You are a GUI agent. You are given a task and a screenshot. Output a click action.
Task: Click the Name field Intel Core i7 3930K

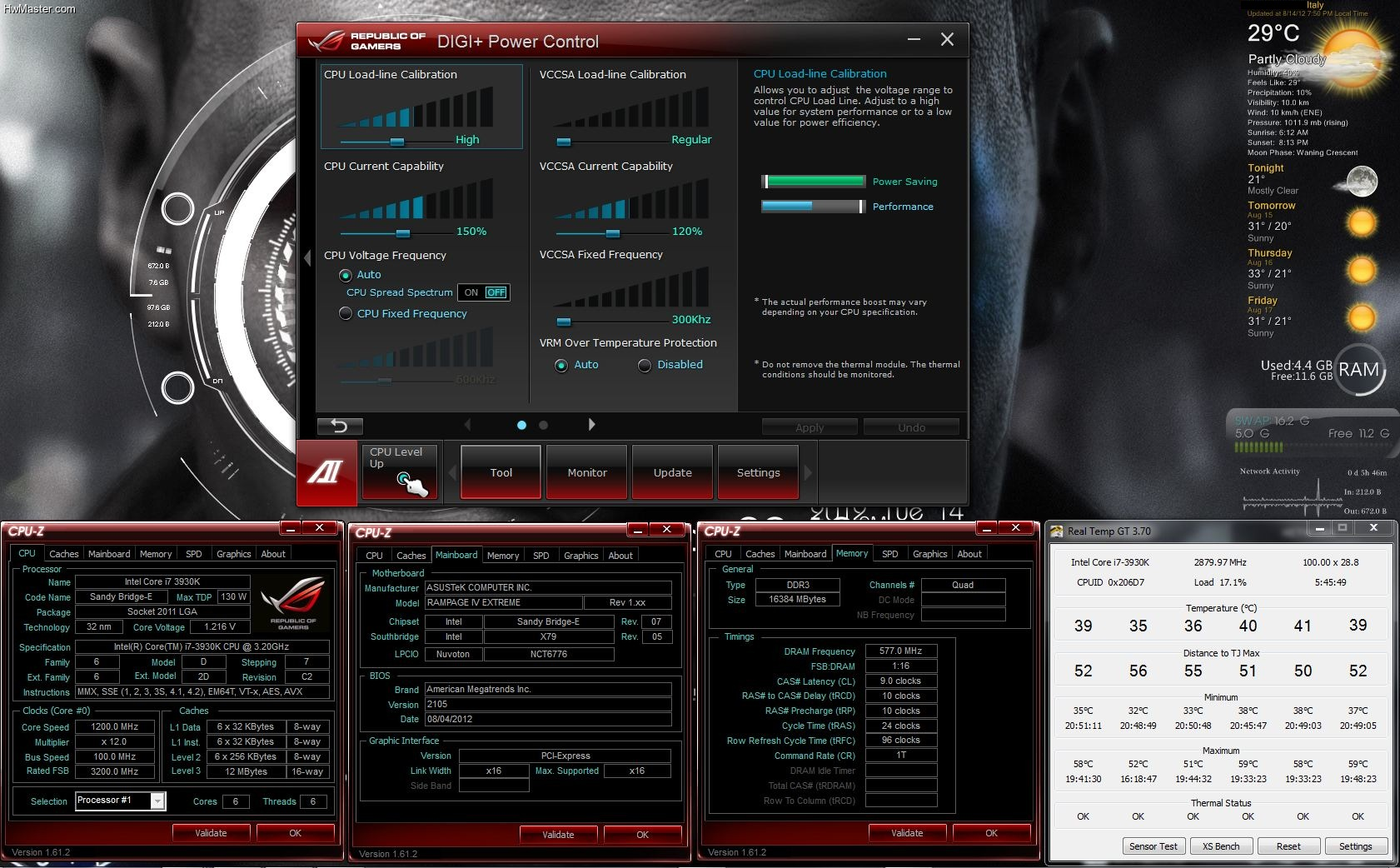click(162, 581)
